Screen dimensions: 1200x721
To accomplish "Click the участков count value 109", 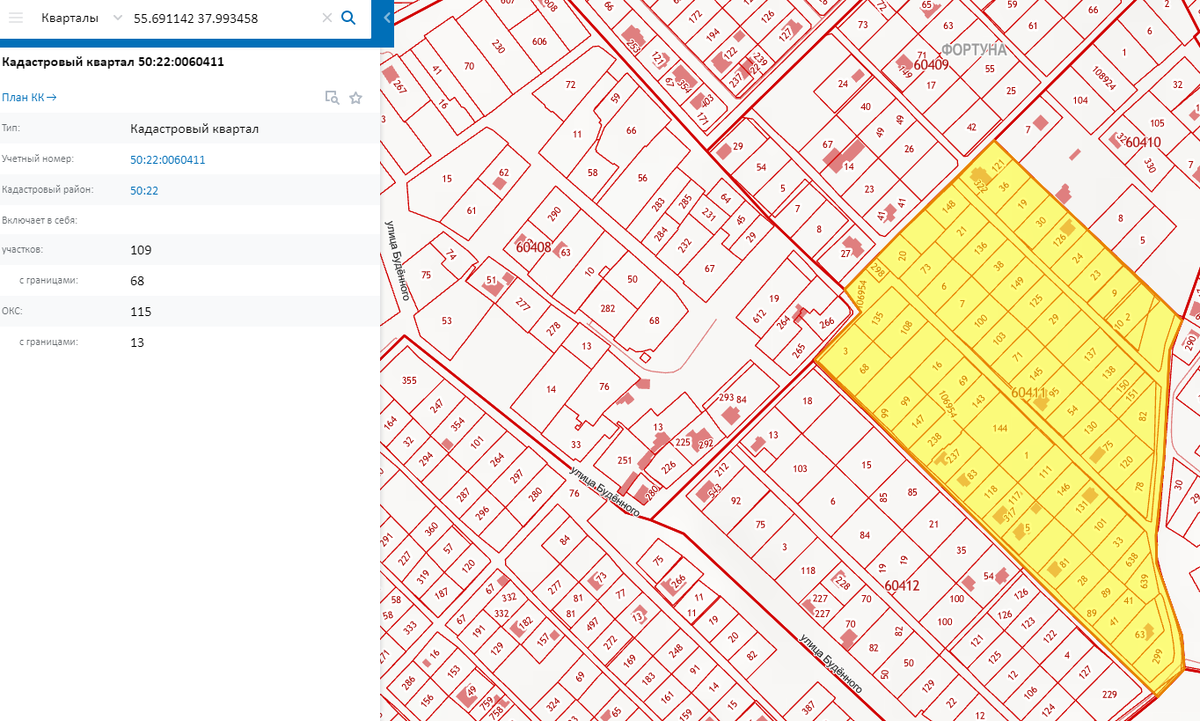I will [x=141, y=250].
